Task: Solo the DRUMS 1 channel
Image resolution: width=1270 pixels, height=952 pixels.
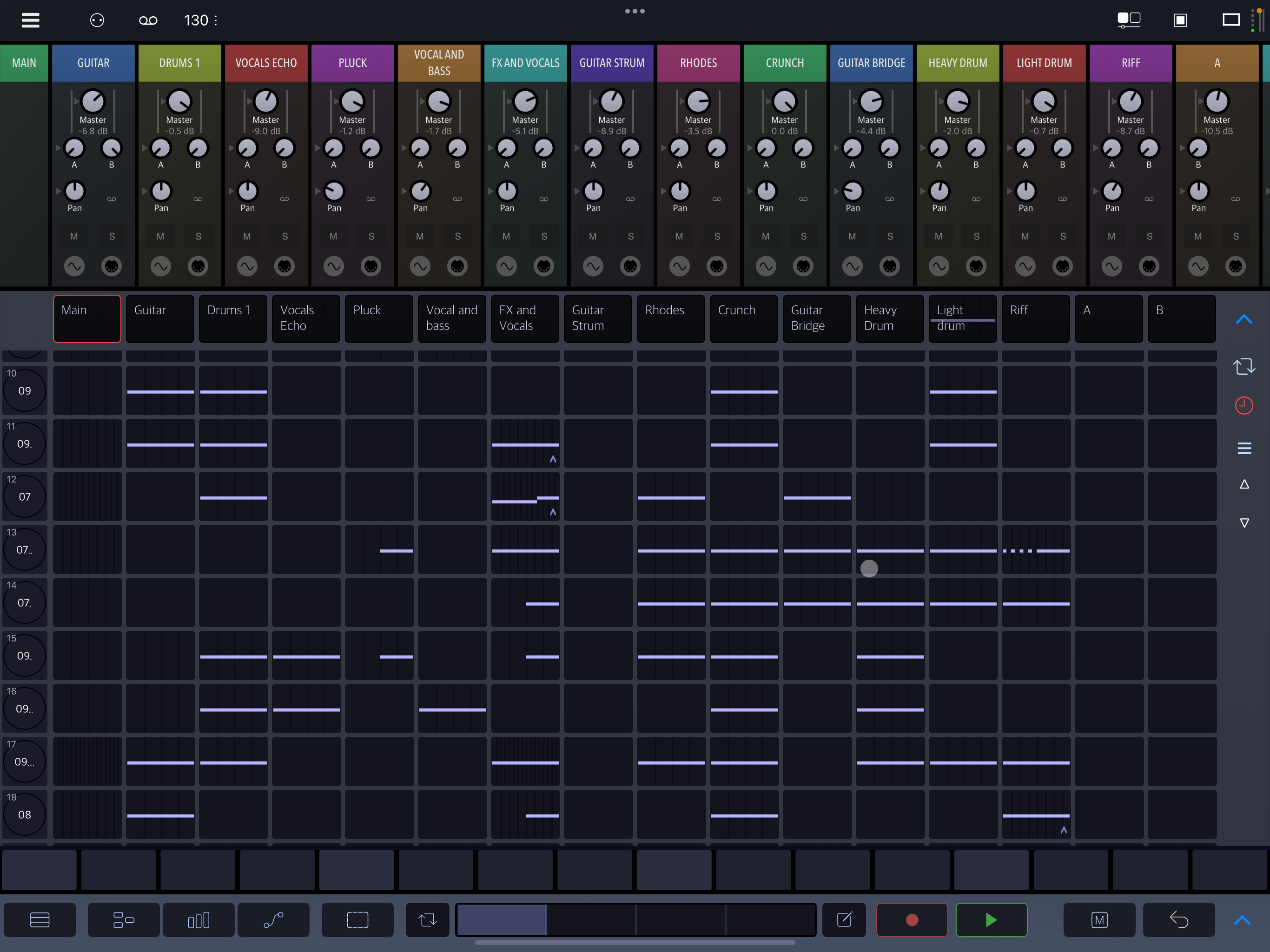Action: pyautogui.click(x=198, y=236)
